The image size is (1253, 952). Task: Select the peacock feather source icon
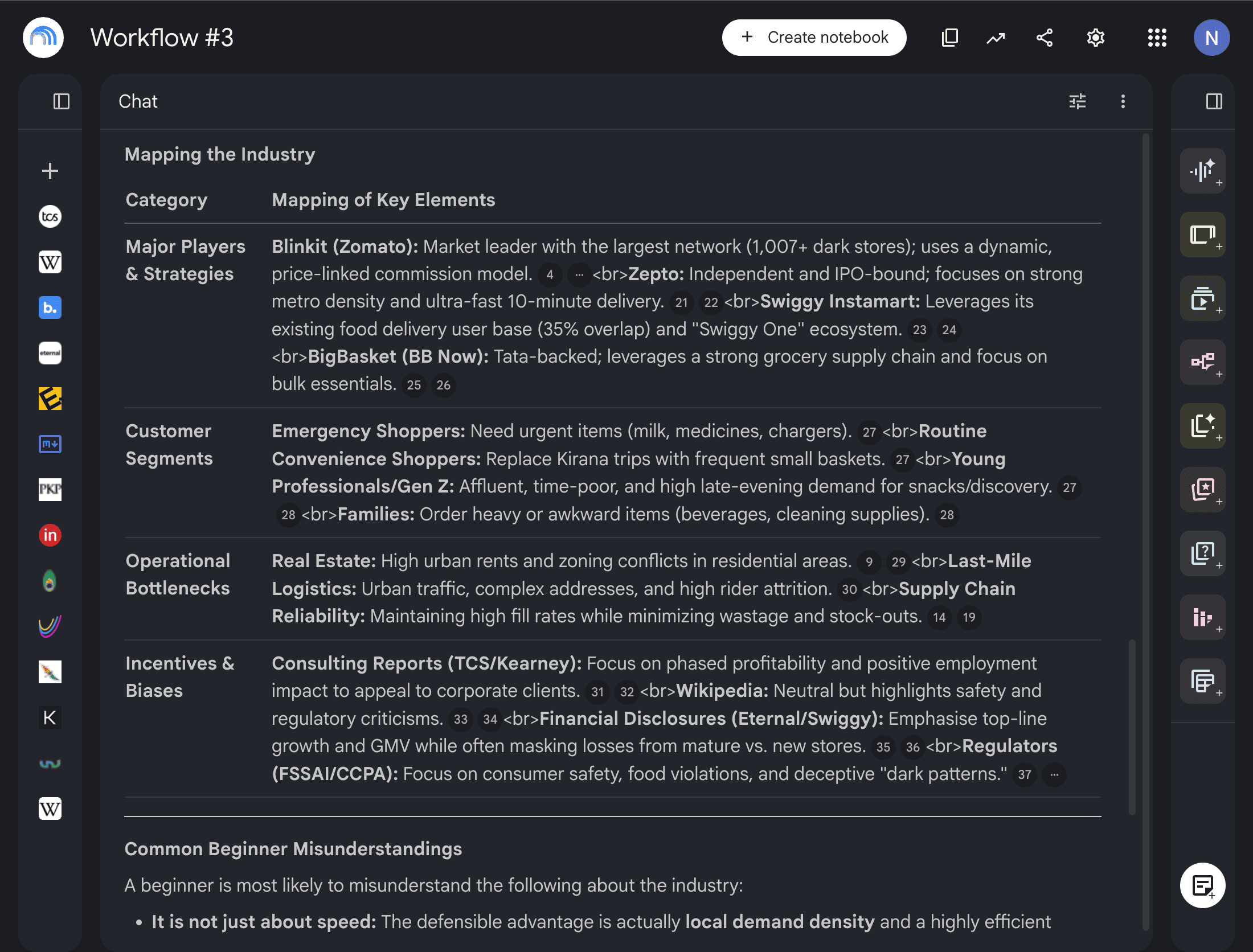(50, 581)
